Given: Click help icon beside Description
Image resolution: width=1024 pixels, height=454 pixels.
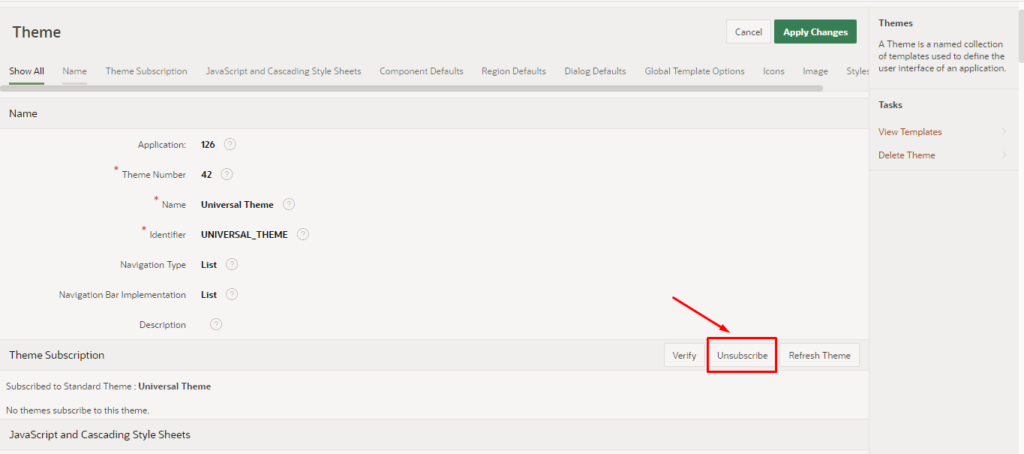Looking at the screenshot, I should 216,324.
